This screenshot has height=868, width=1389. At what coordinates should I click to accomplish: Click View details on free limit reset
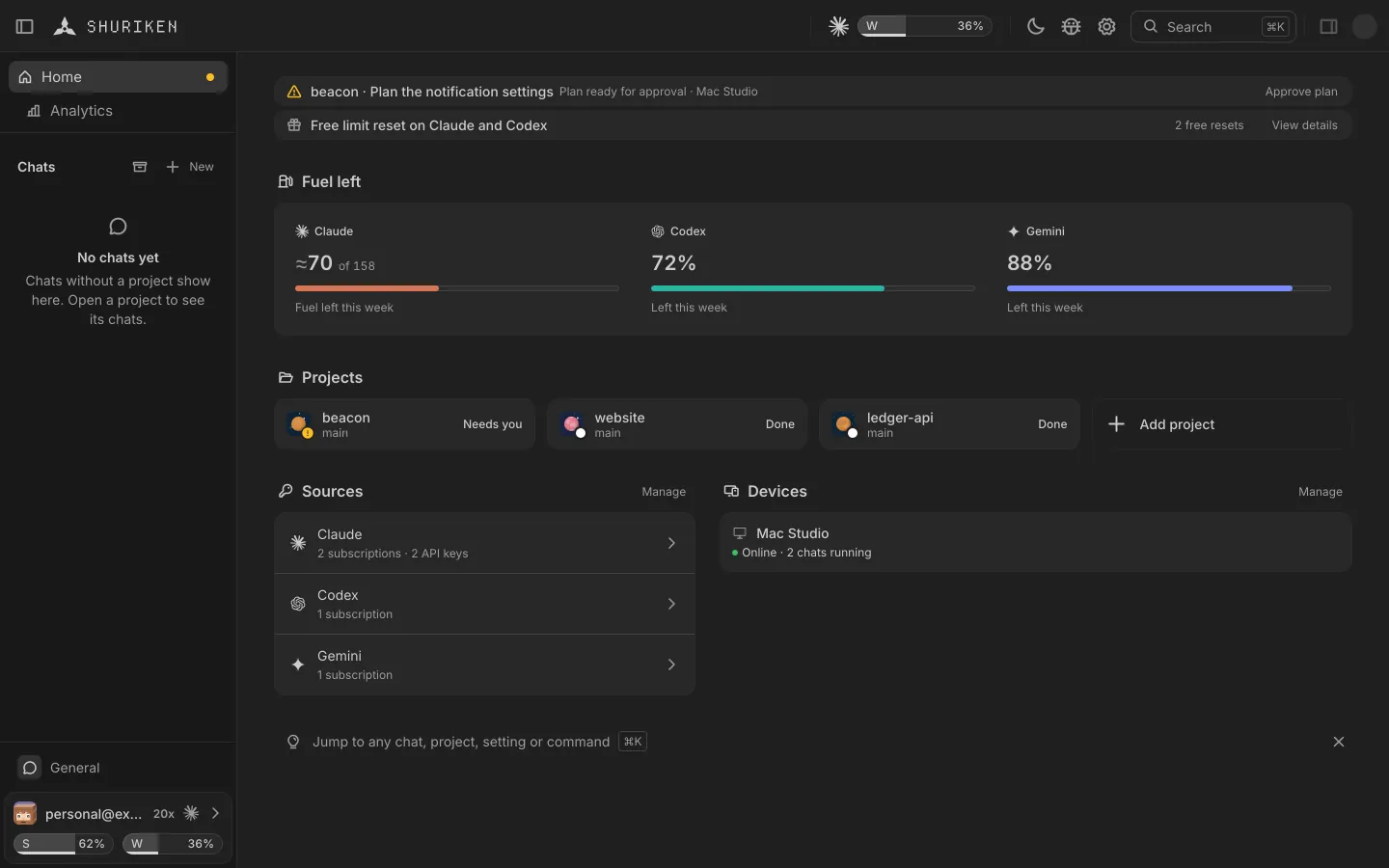[1304, 125]
